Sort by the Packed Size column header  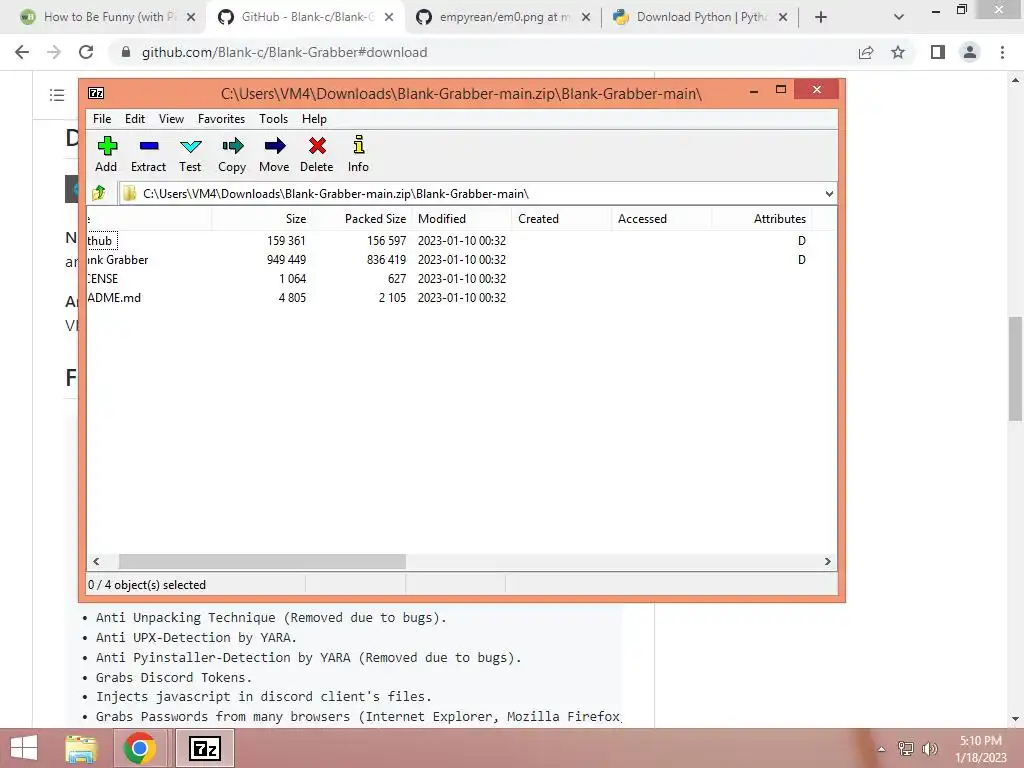click(x=361, y=219)
